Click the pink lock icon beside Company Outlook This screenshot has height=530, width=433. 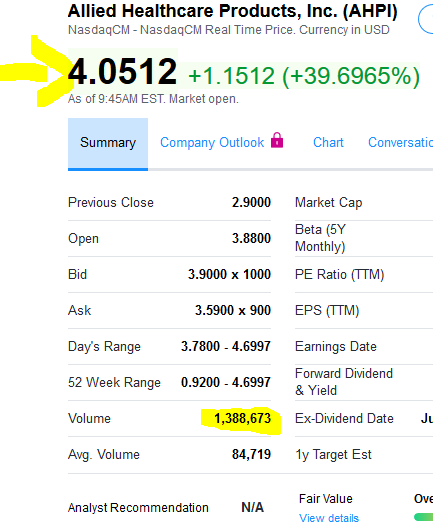tap(277, 140)
